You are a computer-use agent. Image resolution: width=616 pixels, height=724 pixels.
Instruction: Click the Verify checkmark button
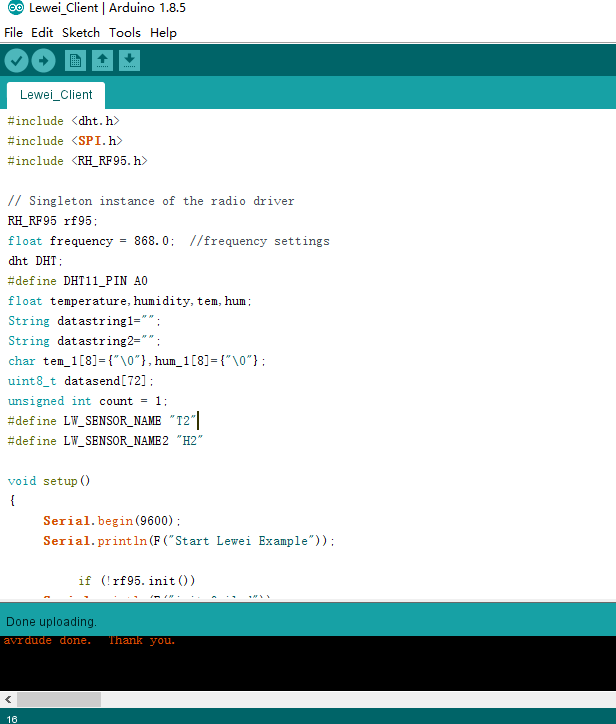pos(17,60)
